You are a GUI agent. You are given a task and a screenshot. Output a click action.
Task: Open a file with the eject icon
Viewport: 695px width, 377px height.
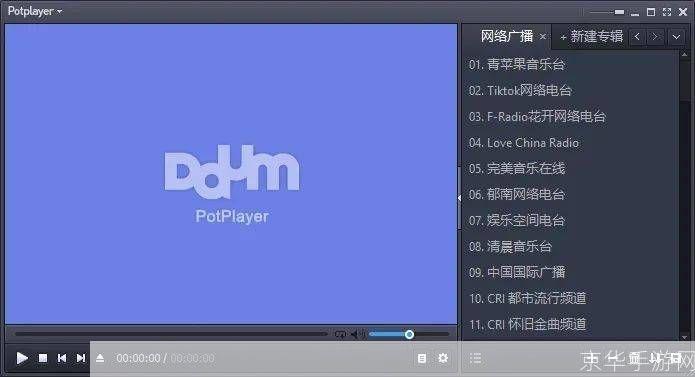click(x=100, y=358)
